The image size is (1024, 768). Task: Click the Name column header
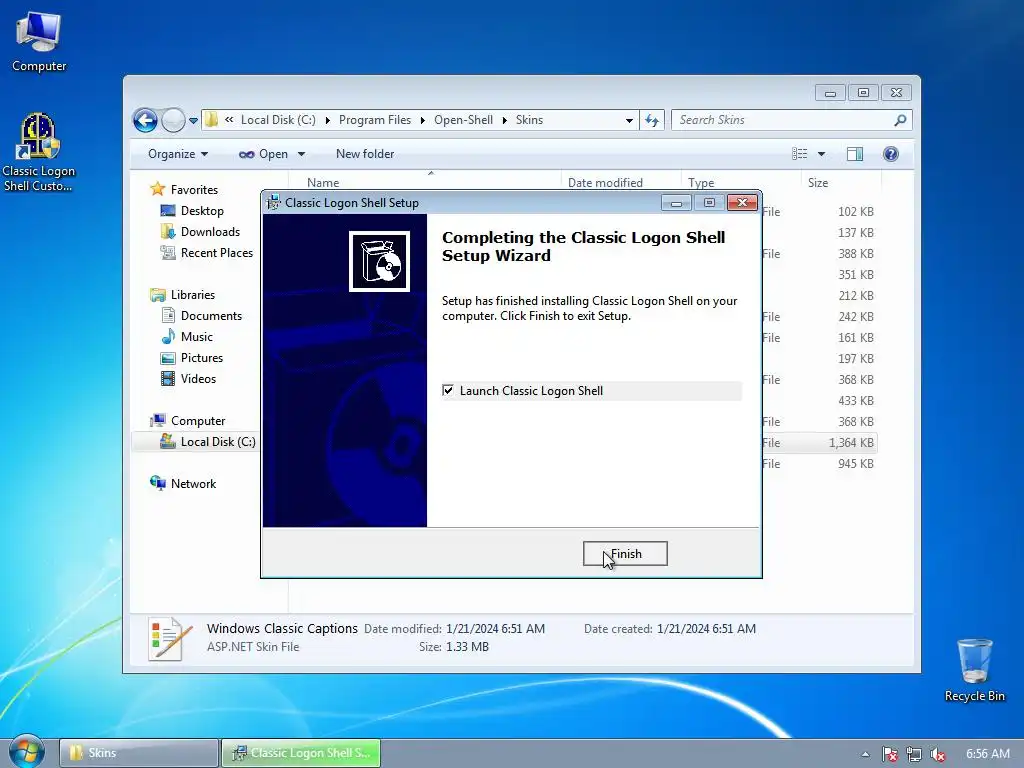pos(323,183)
